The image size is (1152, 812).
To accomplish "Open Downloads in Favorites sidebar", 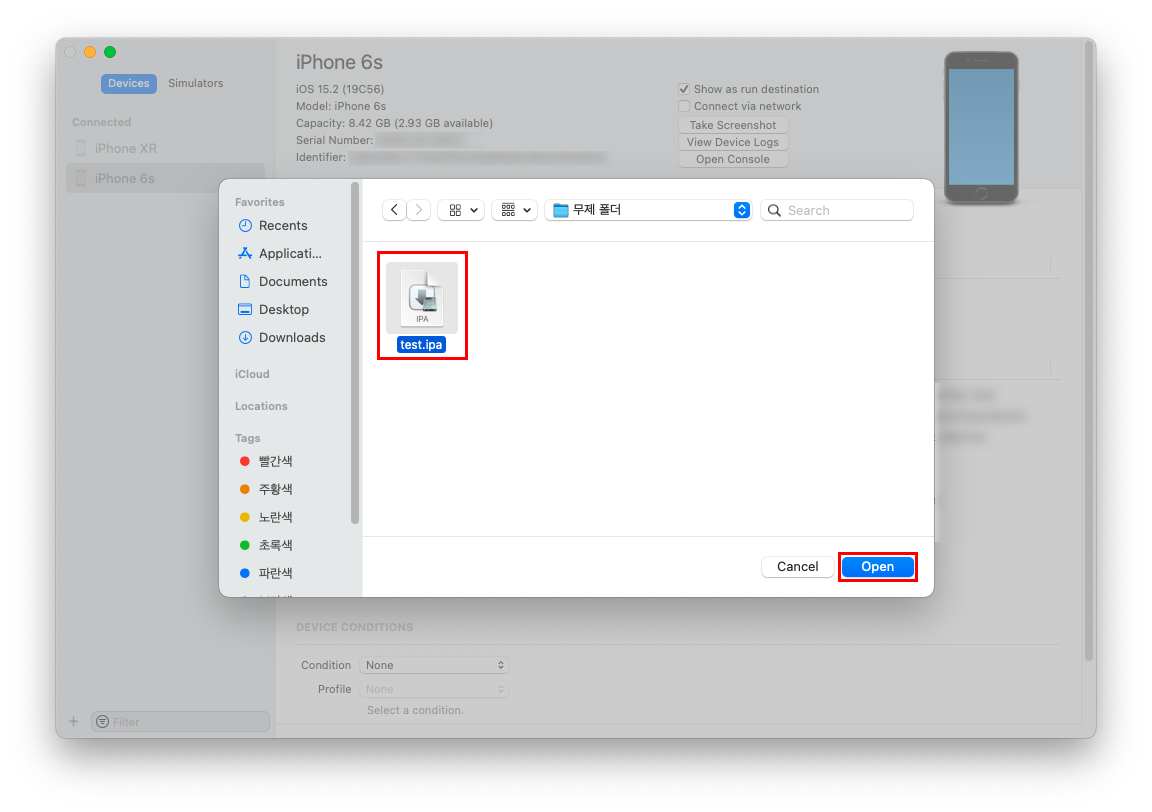I will point(282,337).
